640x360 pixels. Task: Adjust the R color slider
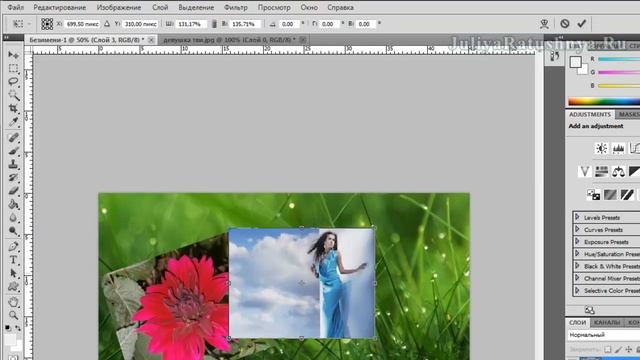(x=619, y=59)
